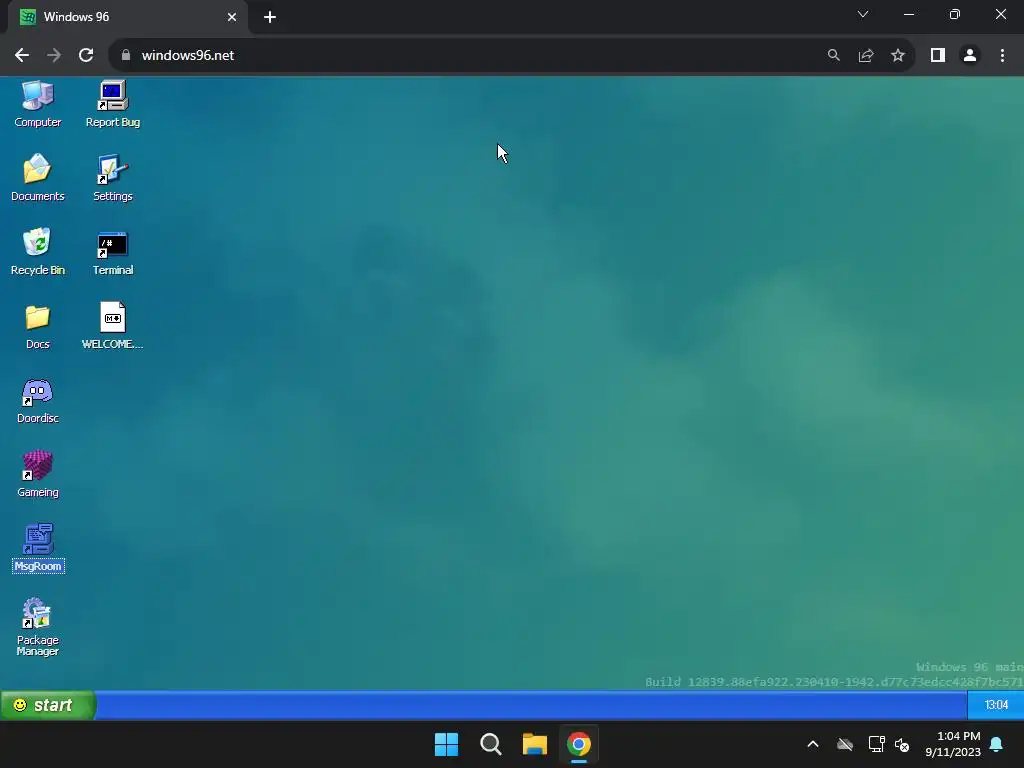Open the 1:04 PM date and time

(953, 744)
